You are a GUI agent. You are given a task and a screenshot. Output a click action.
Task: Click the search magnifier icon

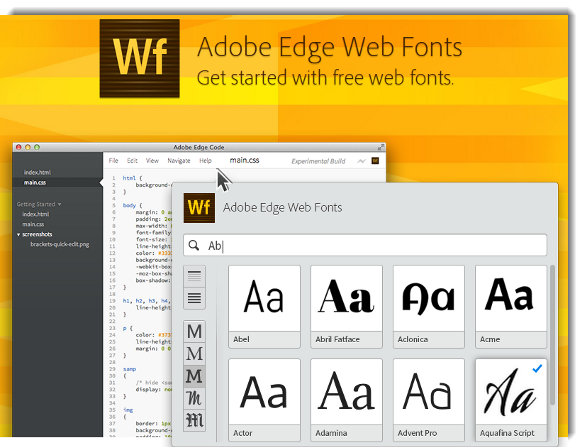click(x=194, y=245)
